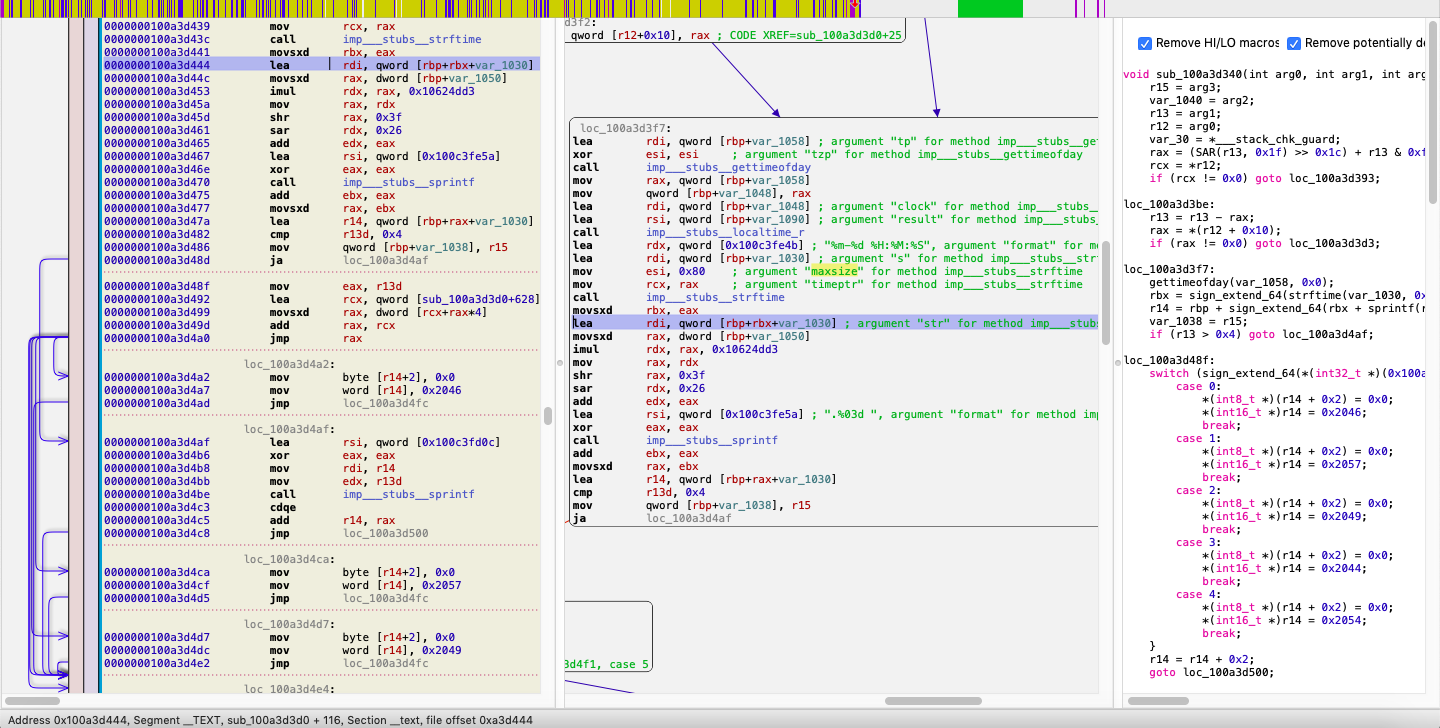Click the green segment in the navigation bar
This screenshot has width=1440, height=728.
990,8
